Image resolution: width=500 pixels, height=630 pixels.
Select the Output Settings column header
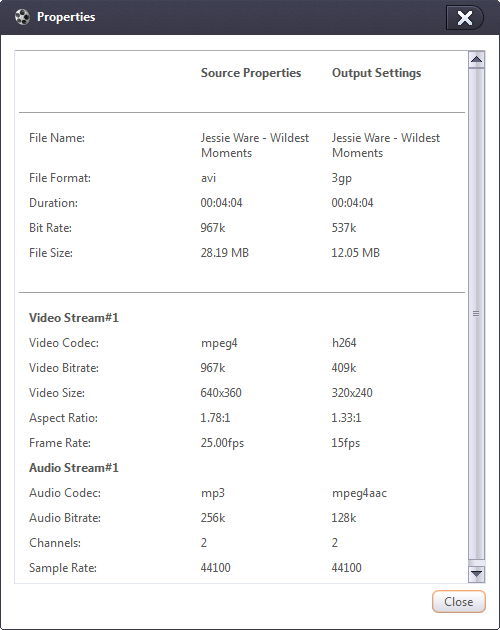376,73
